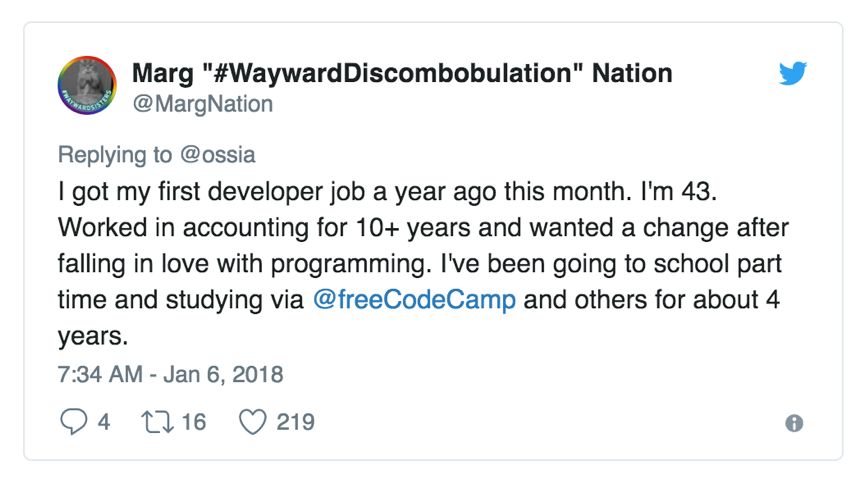This screenshot has height=484, width=865.
Task: Click the "Replying to" gray label
Action: (115, 155)
